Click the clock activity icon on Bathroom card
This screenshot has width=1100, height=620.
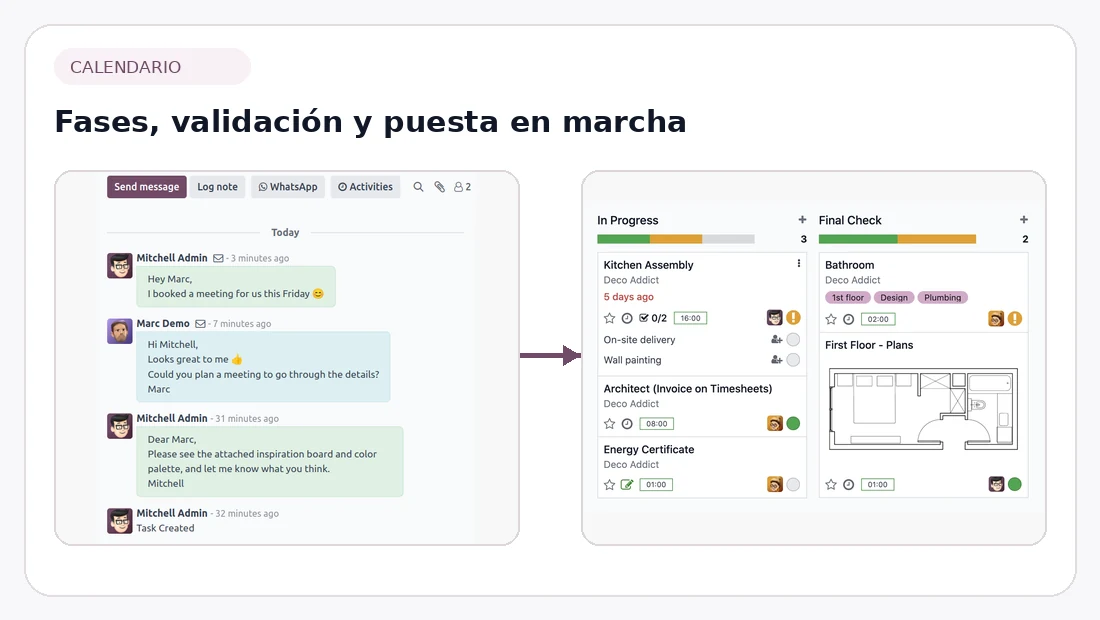point(849,319)
